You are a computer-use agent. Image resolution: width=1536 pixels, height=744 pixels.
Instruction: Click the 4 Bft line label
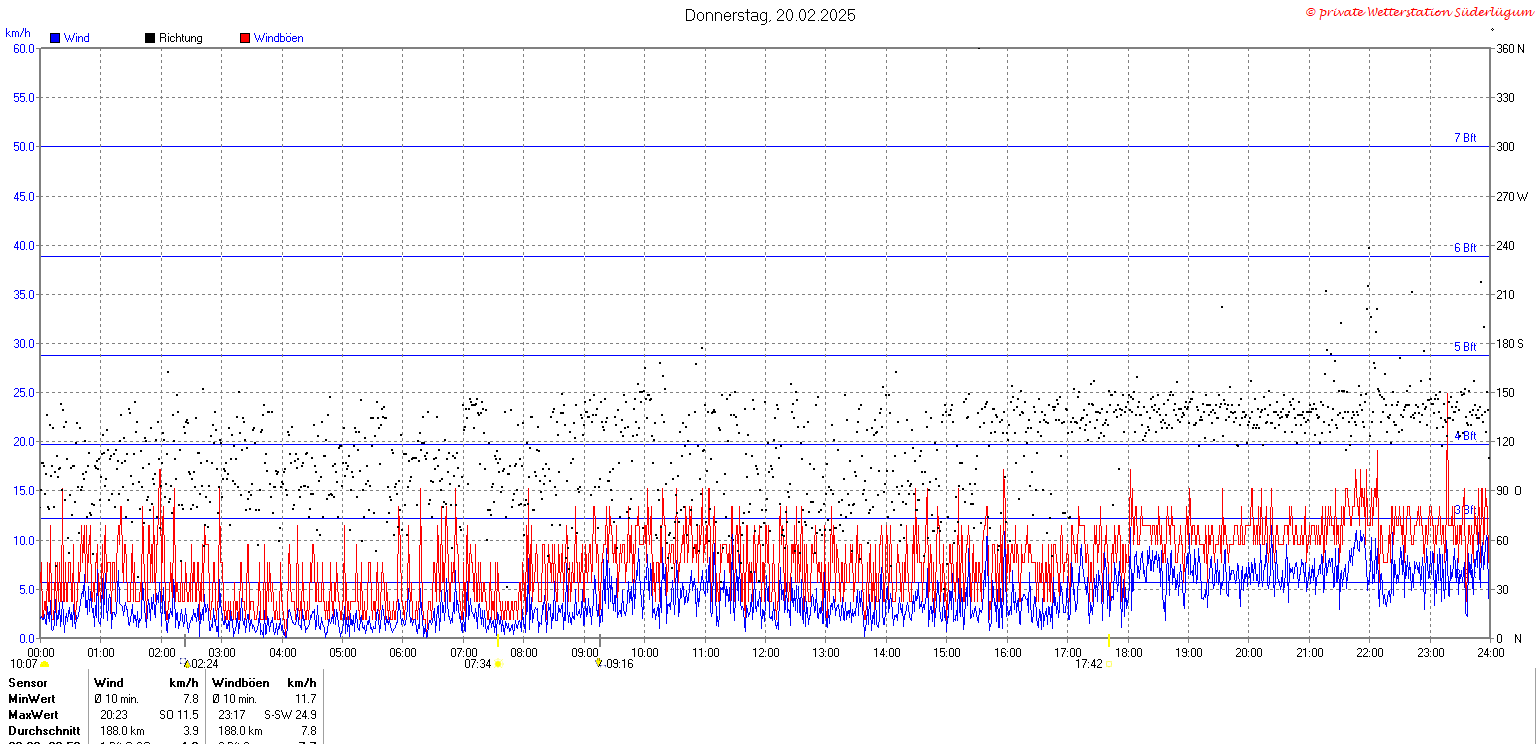click(1465, 436)
